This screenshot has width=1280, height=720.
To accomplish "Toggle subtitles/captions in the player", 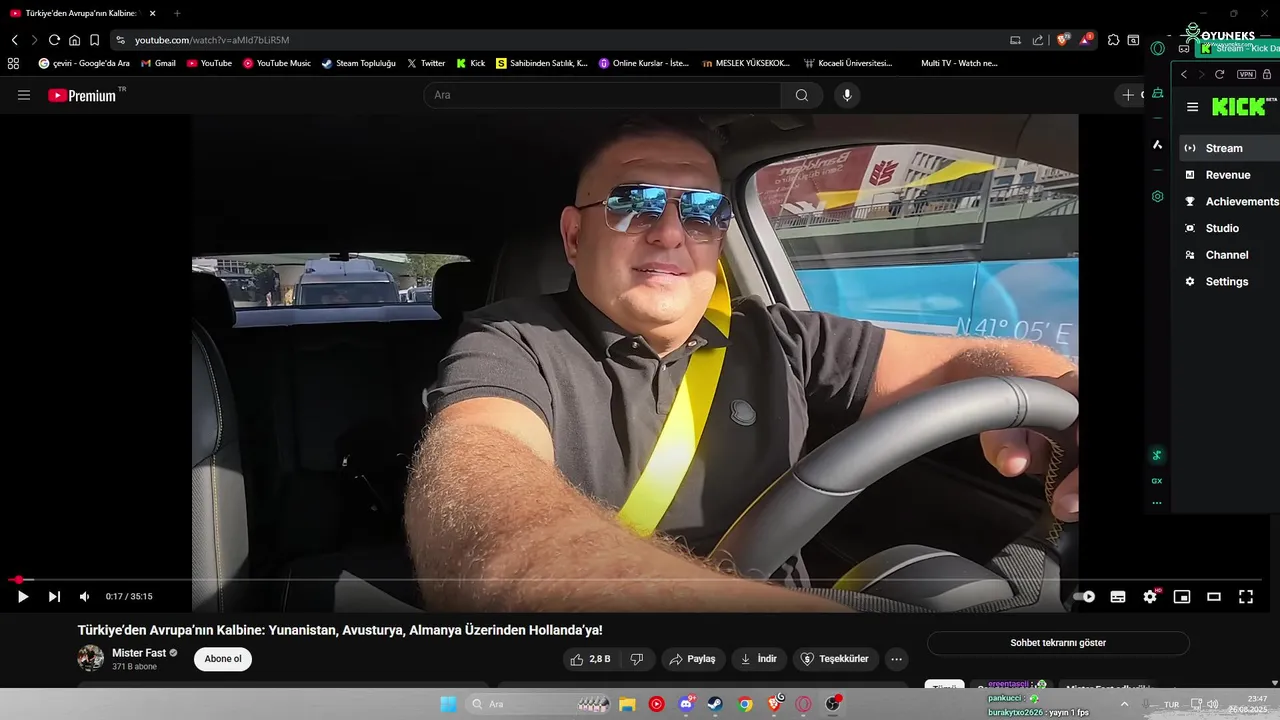I will (x=1118, y=597).
